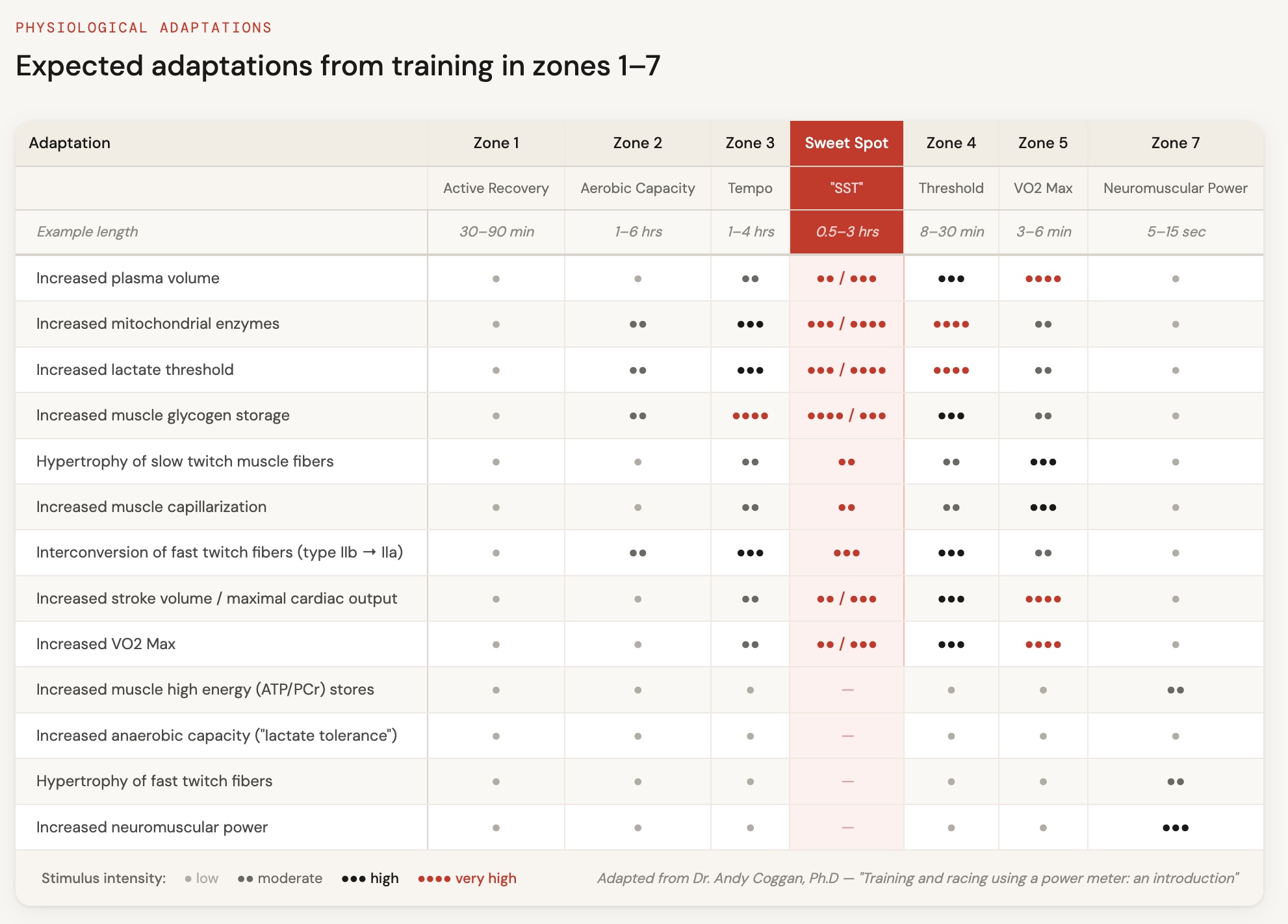Click Zone 5 dots for Increased plasma volume
1288x924 pixels.
coord(1042,279)
